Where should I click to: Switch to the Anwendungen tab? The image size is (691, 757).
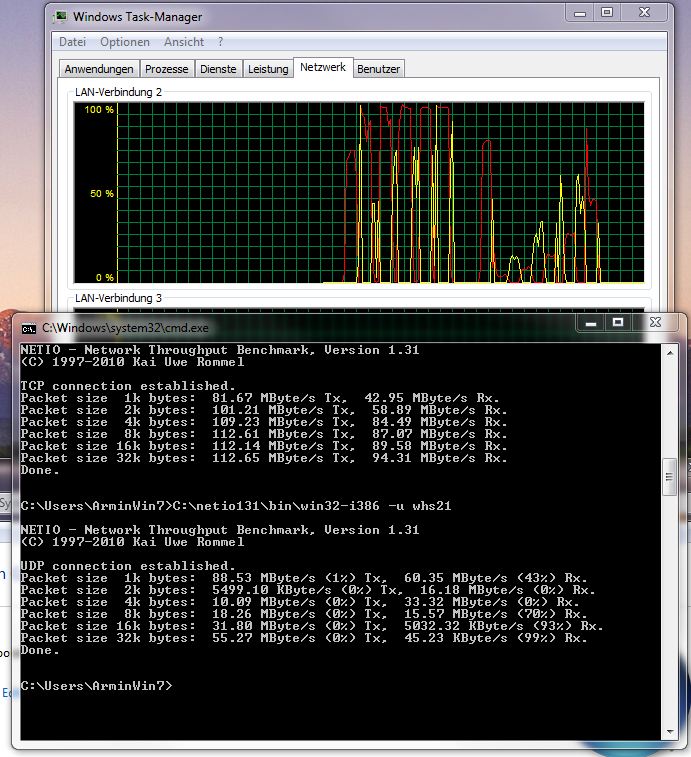coord(99,69)
